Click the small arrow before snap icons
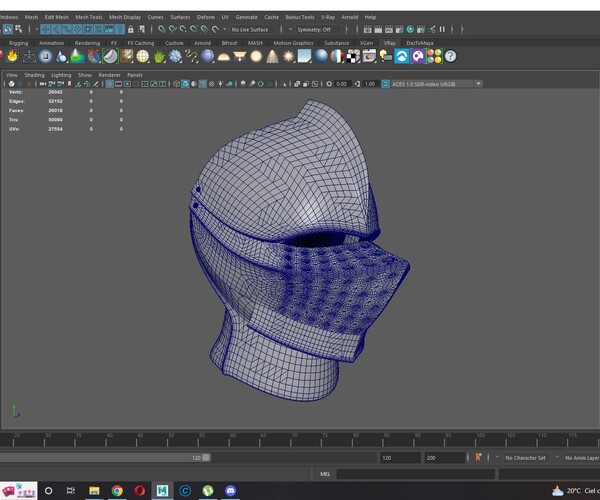The height and width of the screenshot is (500, 600). [37, 29]
